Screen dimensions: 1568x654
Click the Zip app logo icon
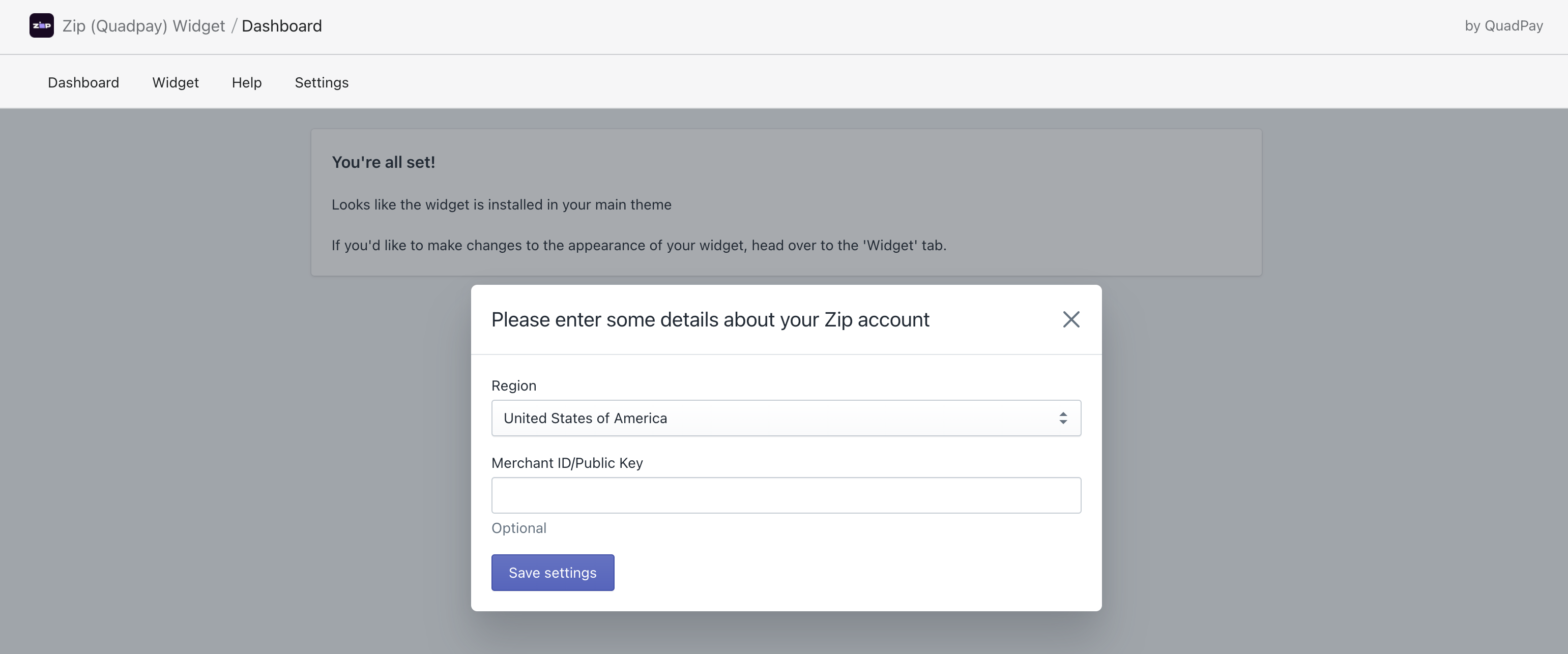[x=41, y=25]
